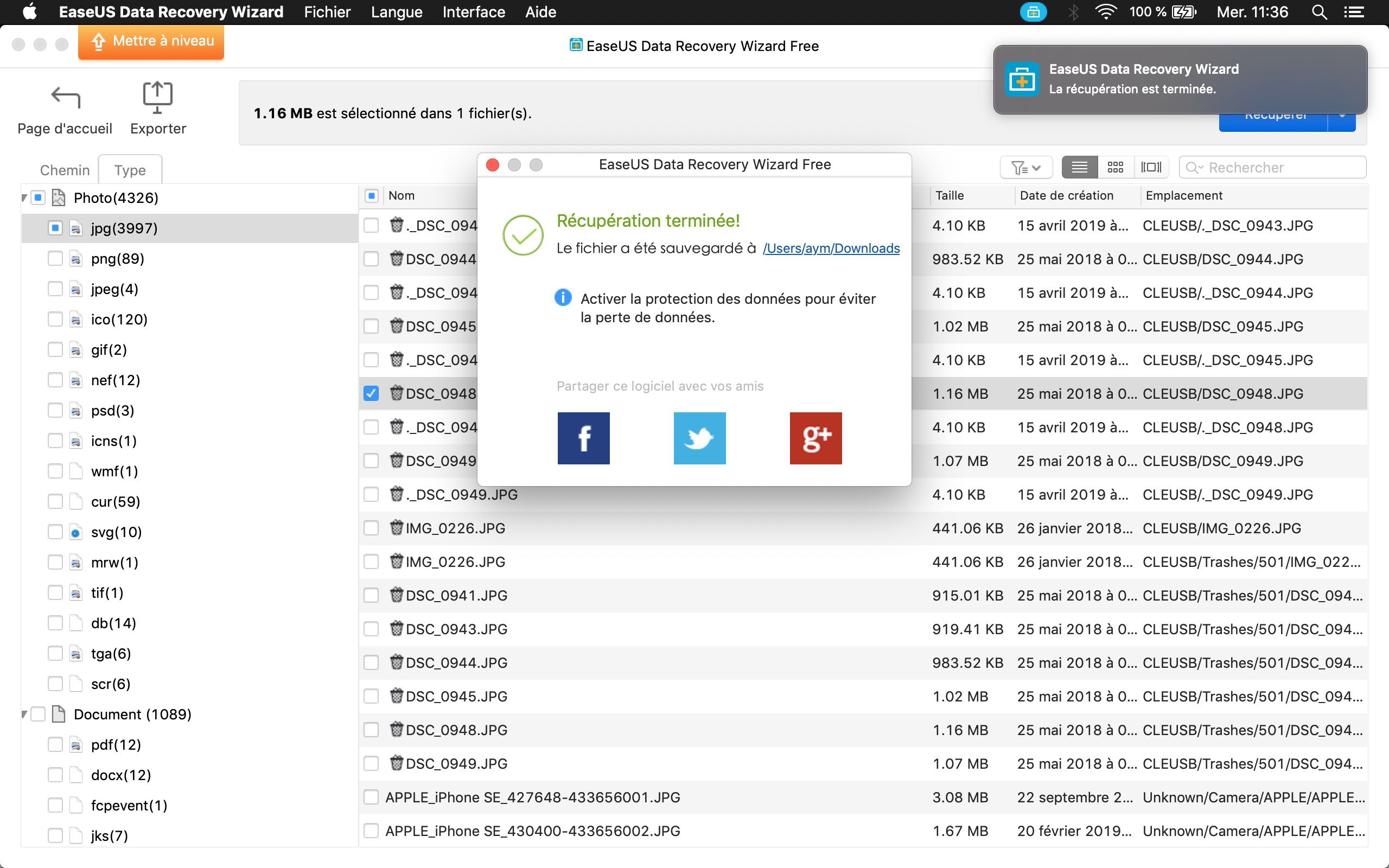This screenshot has height=868, width=1389.
Task: Check the ico(120) checkbox
Action: pos(55,319)
